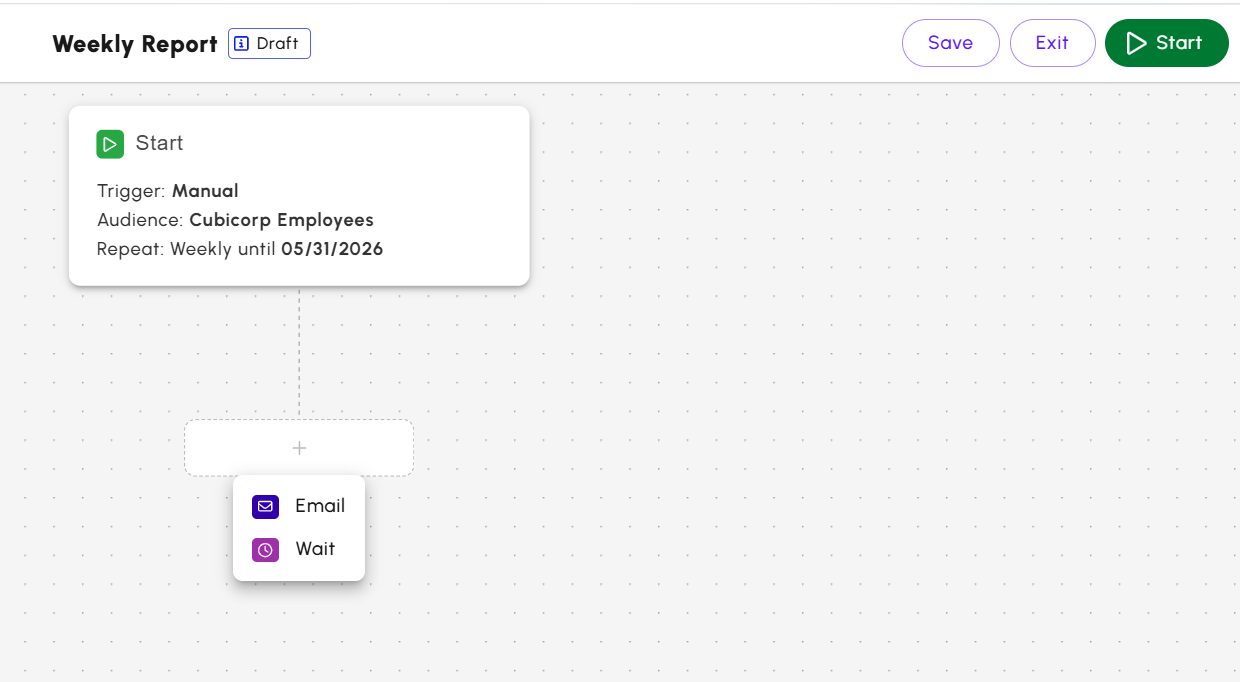
Task: Select the Cubicorp Employees audience text
Action: point(281,220)
